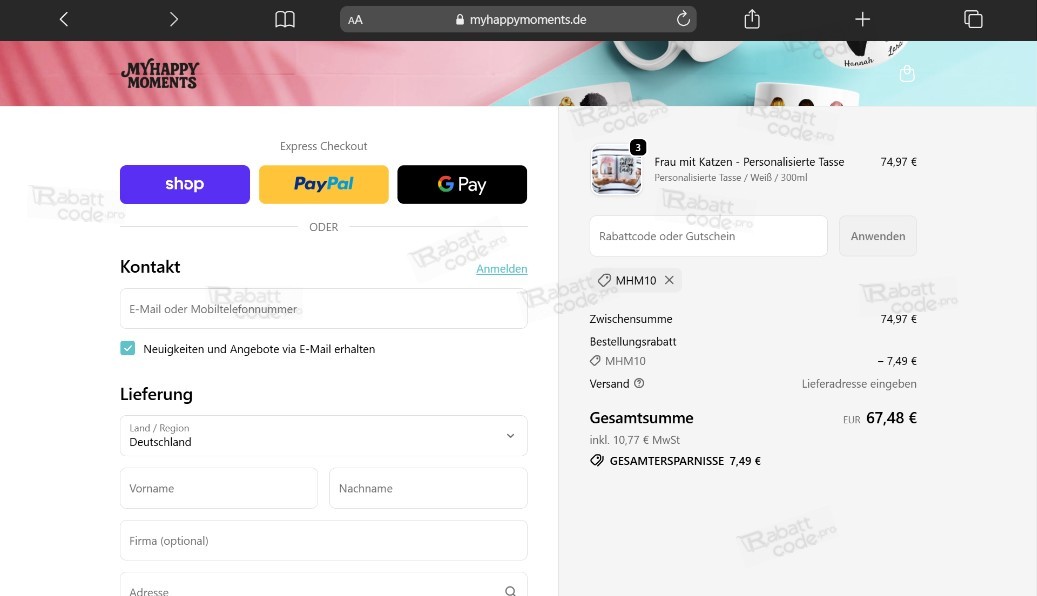1037x596 pixels.
Task: Click the Anmelden sign-in link
Action: (502, 268)
